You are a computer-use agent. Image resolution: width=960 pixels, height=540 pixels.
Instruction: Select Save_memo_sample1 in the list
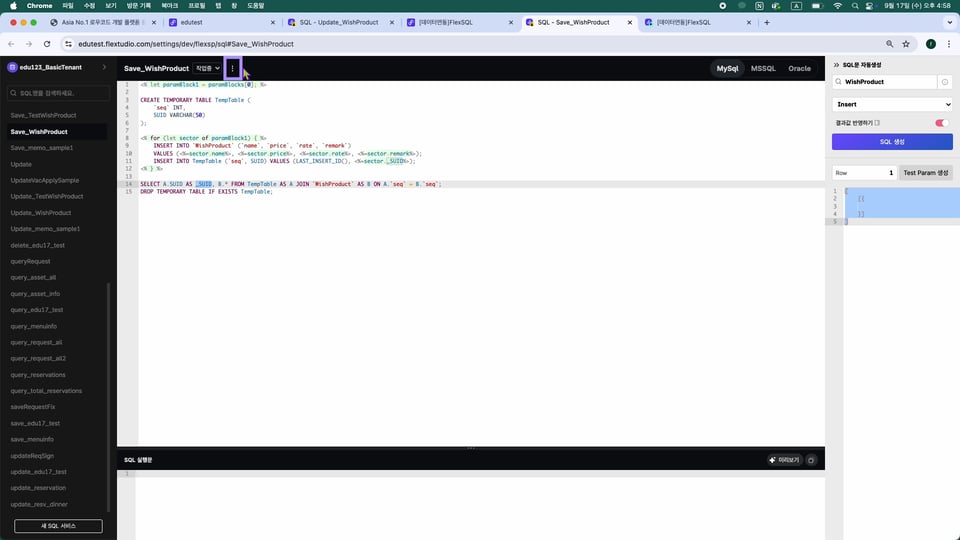tap(42, 148)
